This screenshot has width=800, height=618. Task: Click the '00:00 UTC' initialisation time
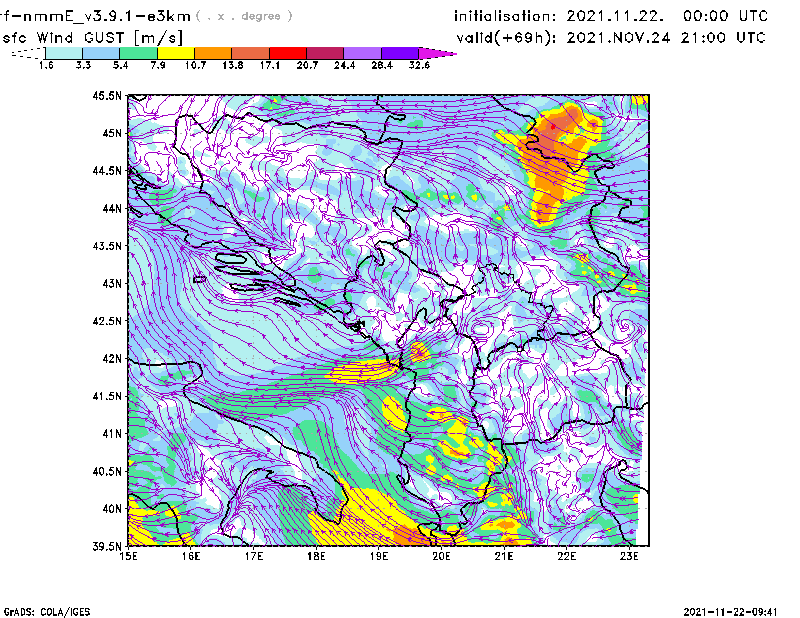coord(725,16)
